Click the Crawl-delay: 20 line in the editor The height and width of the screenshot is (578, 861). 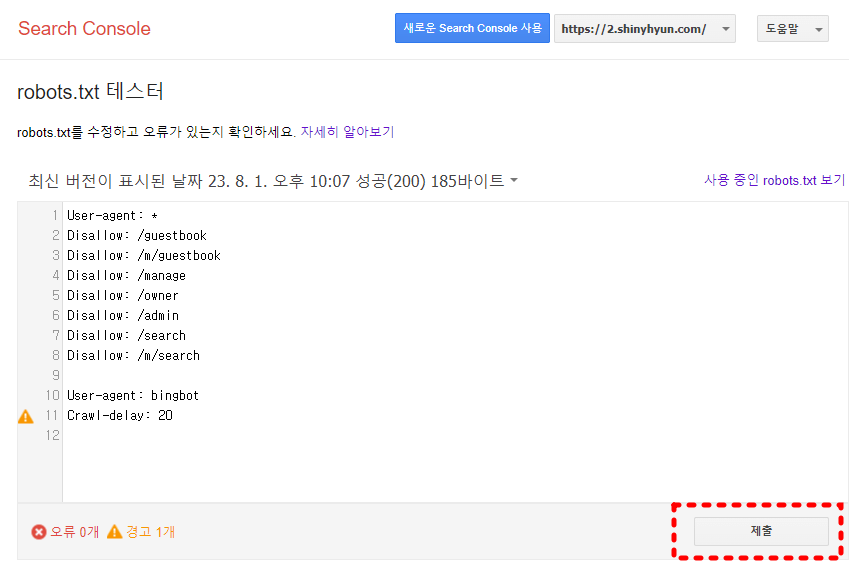tap(120, 415)
